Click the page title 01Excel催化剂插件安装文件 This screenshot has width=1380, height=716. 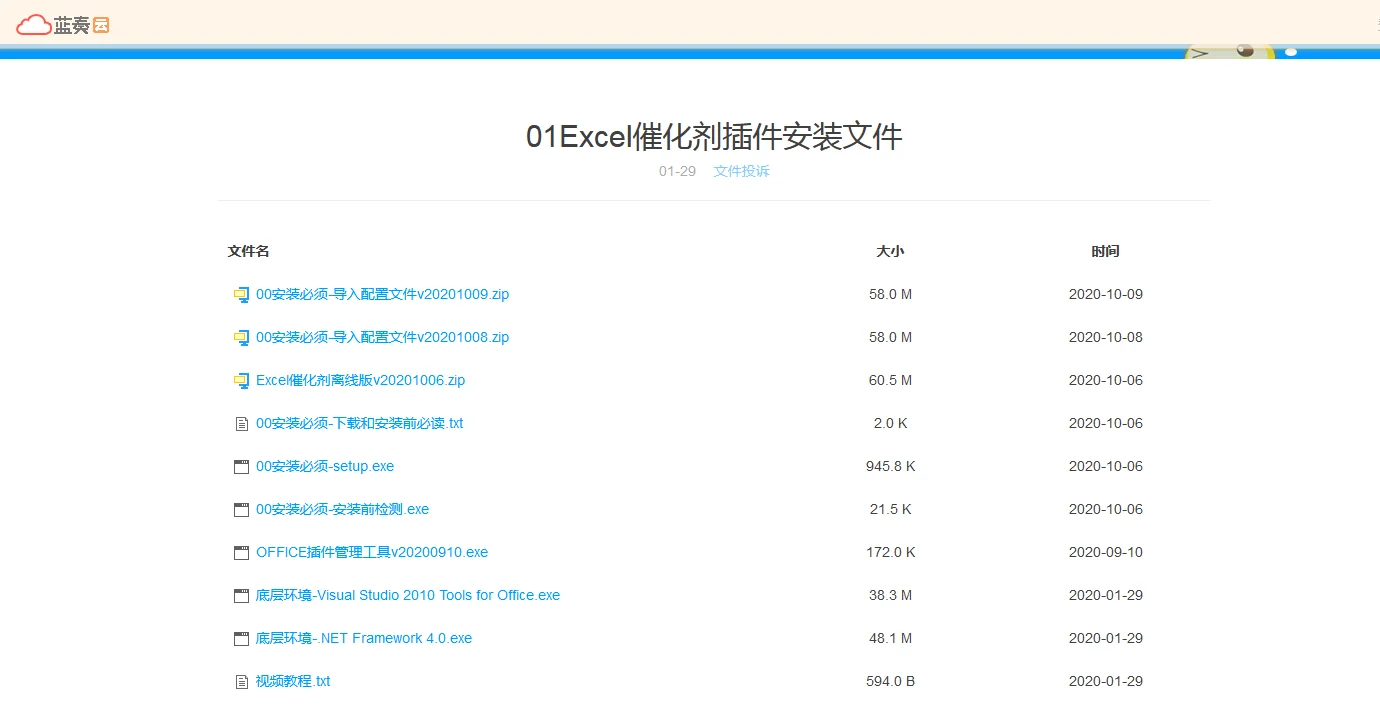click(714, 136)
